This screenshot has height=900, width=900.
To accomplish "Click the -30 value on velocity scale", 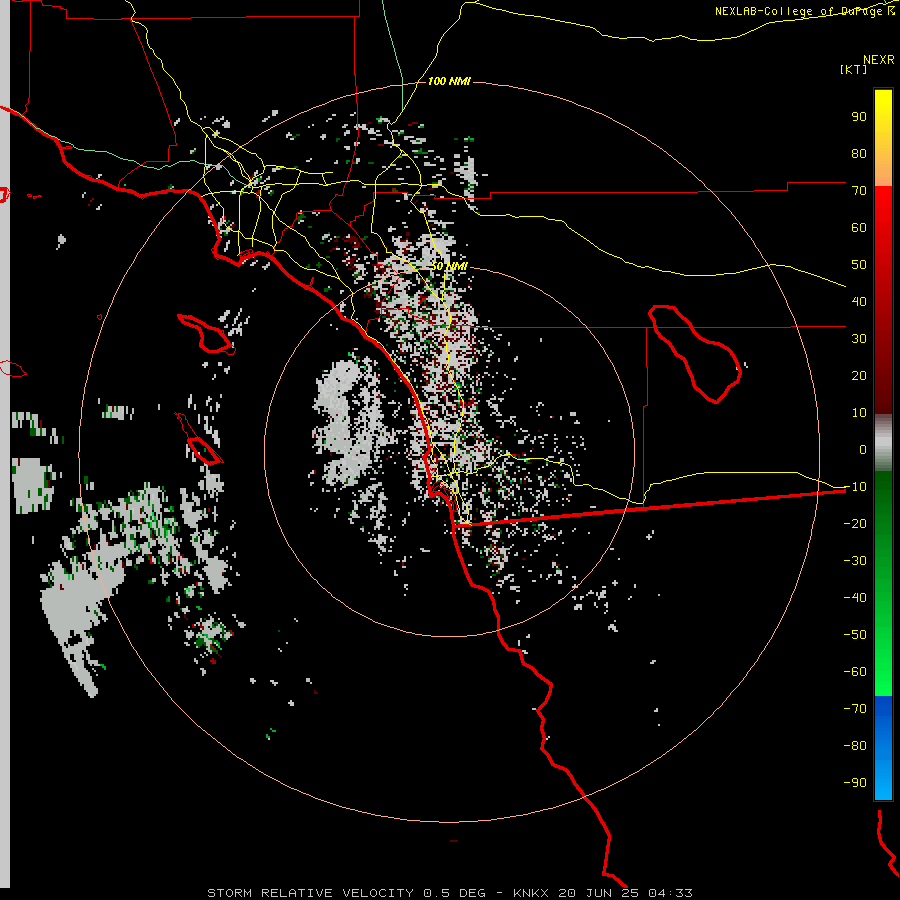I will coord(855,561).
